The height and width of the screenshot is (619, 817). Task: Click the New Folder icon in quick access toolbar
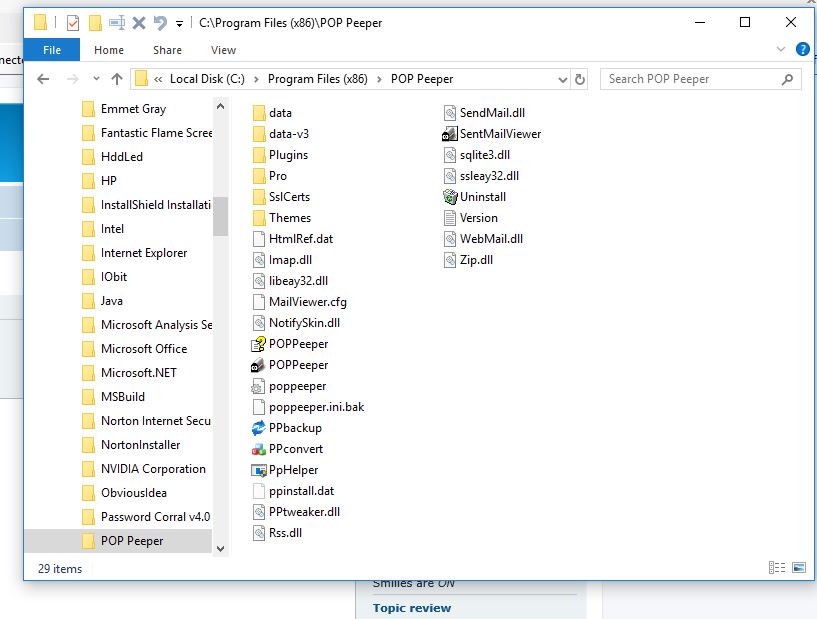(95, 23)
